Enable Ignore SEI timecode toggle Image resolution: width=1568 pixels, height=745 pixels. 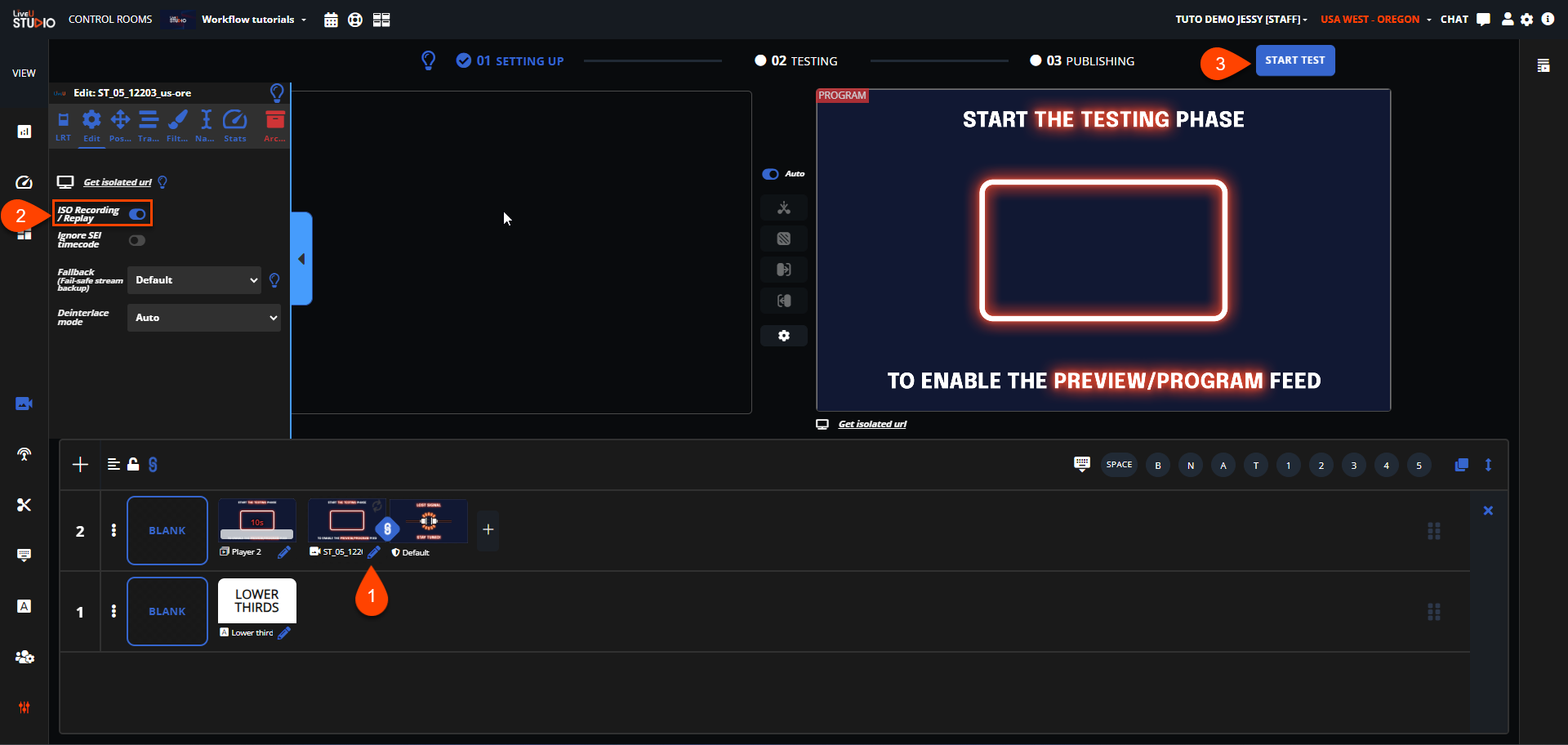coord(137,240)
